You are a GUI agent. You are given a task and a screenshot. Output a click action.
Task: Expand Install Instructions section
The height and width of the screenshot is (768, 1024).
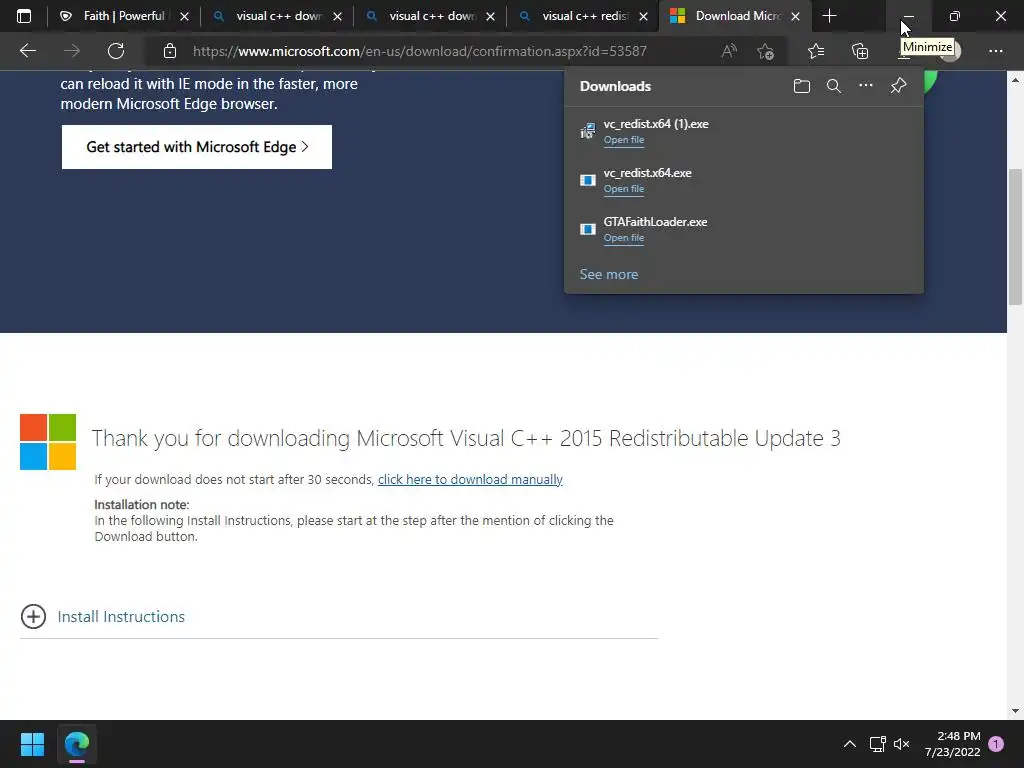tap(33, 616)
